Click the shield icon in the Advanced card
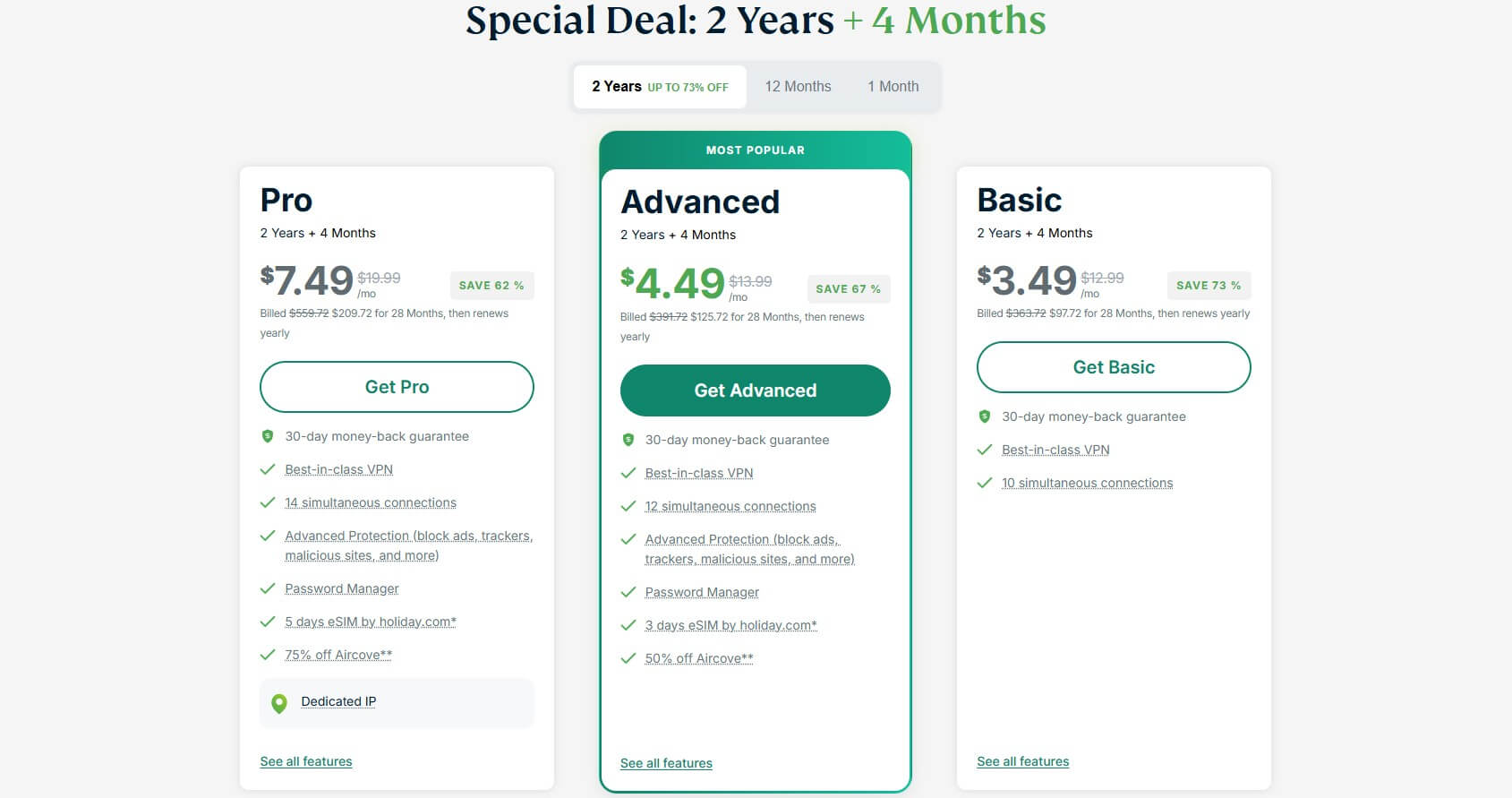The image size is (1512, 798). pyautogui.click(x=628, y=440)
